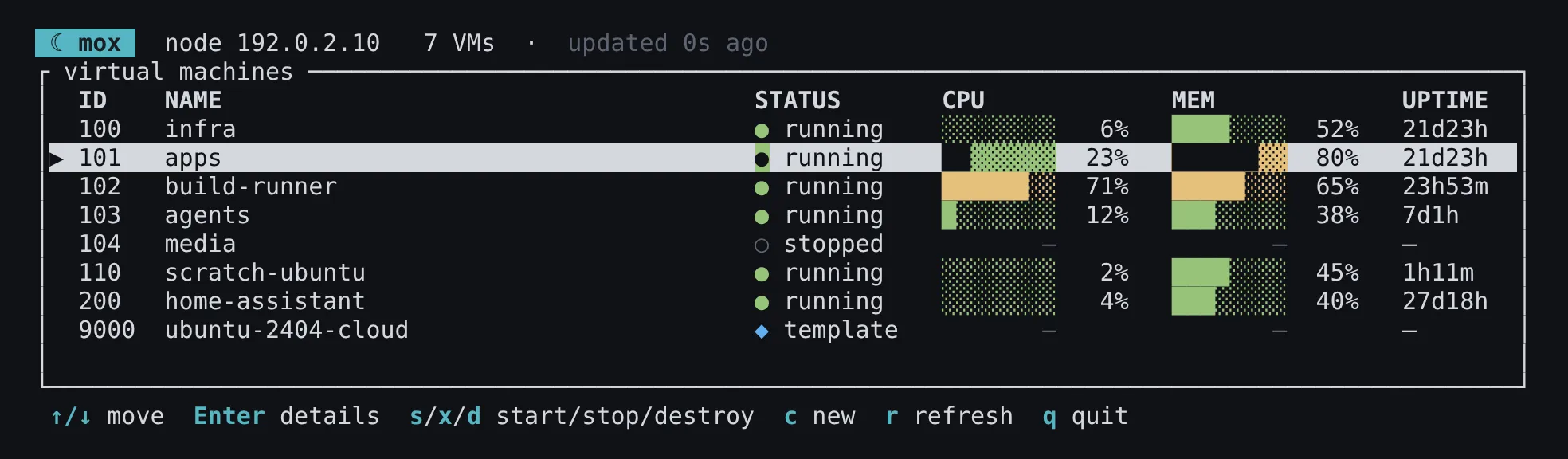Click the q quit shortcut

[x=1085, y=416]
